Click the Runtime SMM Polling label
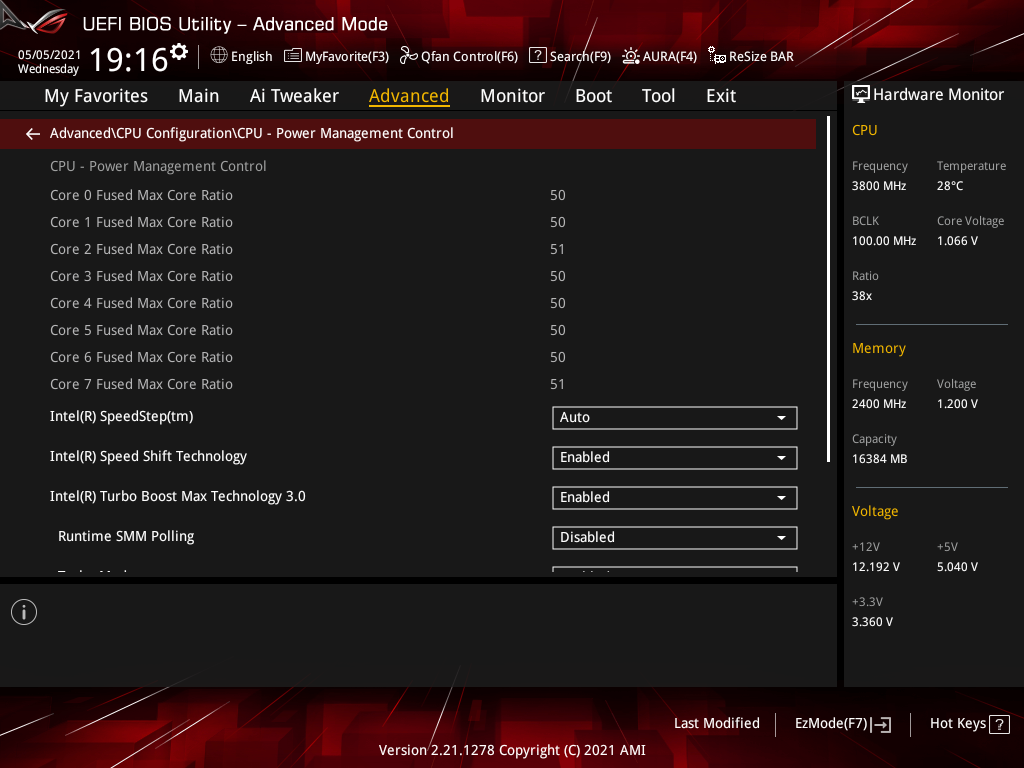 coord(126,536)
